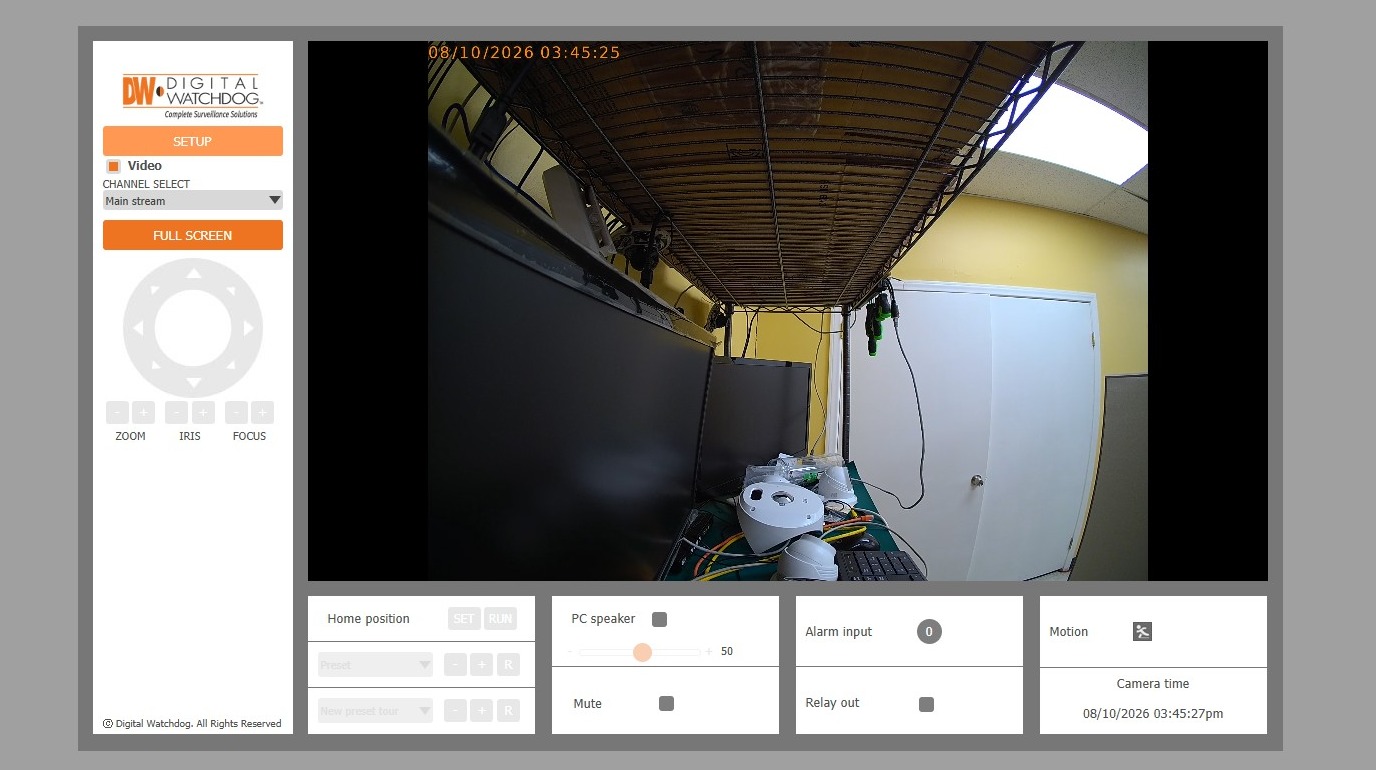Click R button beside New preset tour
The height and width of the screenshot is (770, 1376).
[508, 711]
